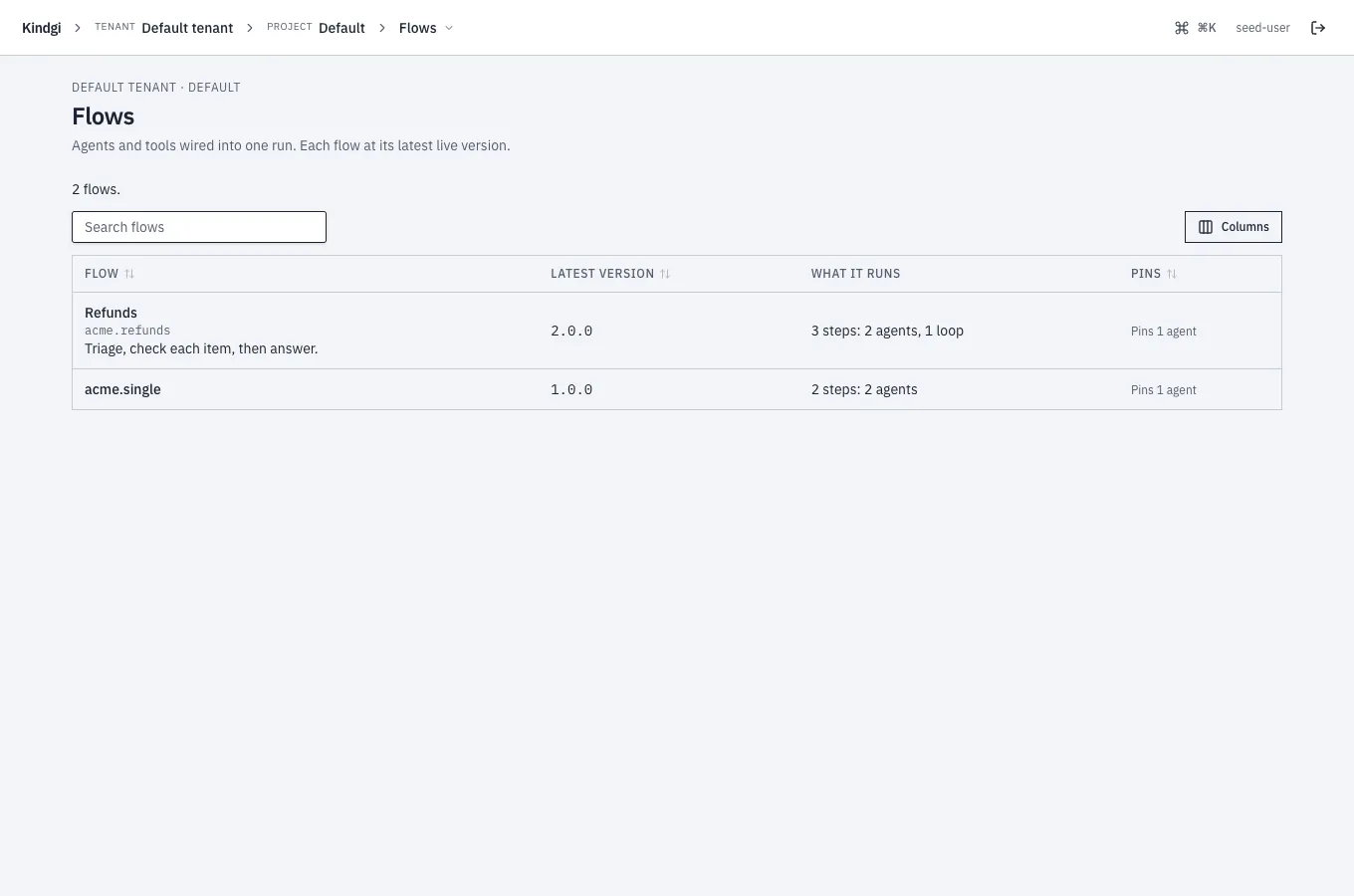Open the acme.single flow
Screen dimensions: 1354x896
122,389
